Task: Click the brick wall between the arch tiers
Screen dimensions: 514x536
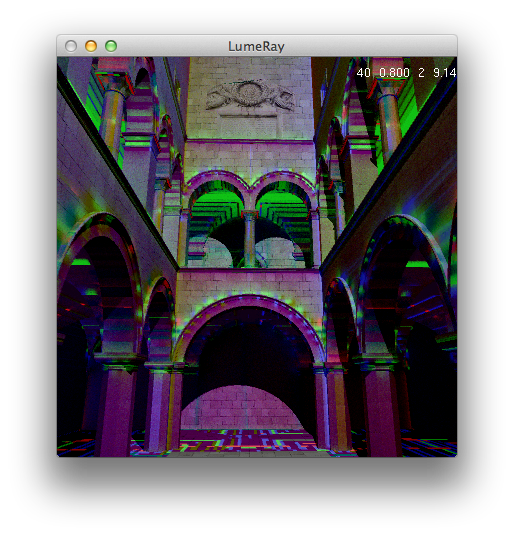Action: click(249, 284)
